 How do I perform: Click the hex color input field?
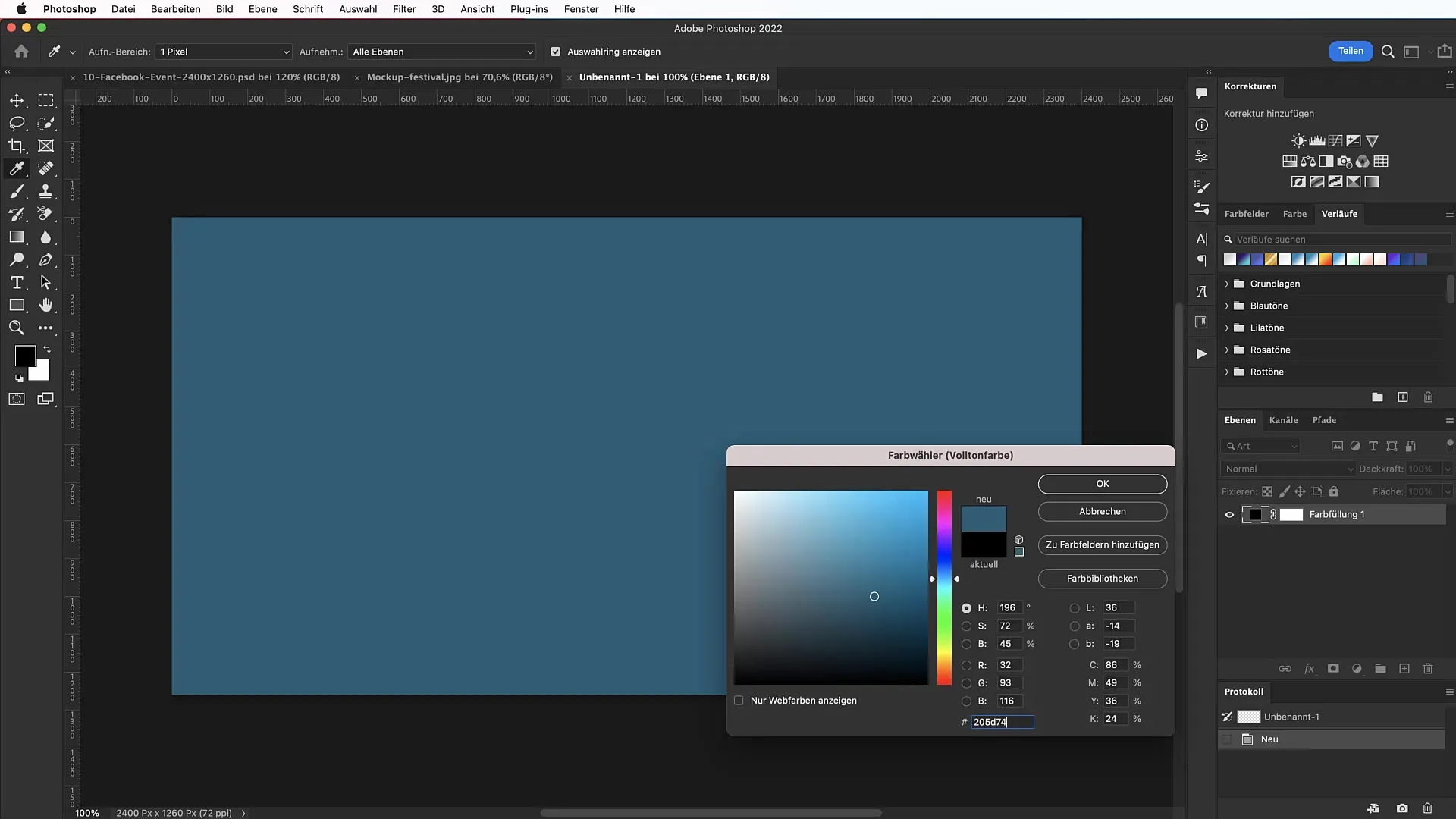[x=1001, y=721]
